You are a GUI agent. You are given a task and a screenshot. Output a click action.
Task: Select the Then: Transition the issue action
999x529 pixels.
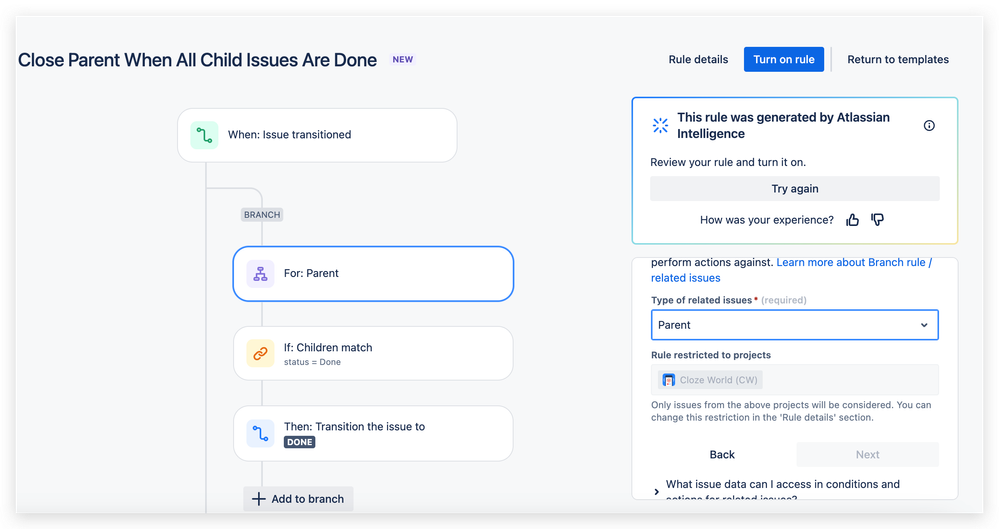(373, 434)
